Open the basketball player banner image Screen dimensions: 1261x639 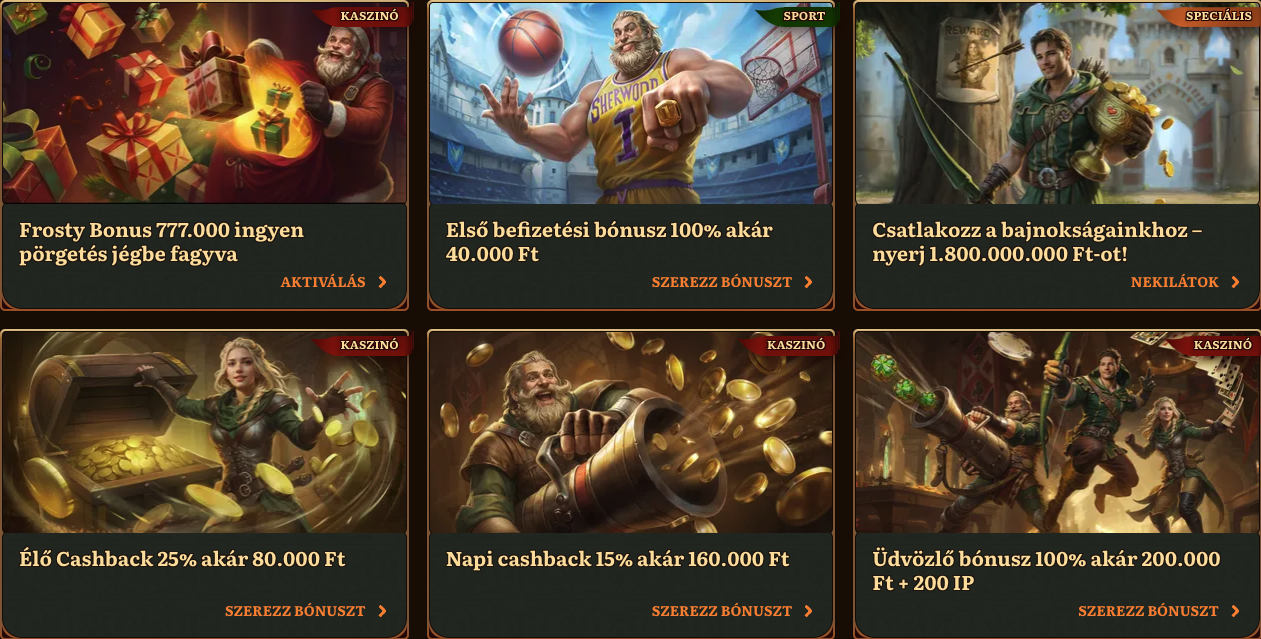631,103
